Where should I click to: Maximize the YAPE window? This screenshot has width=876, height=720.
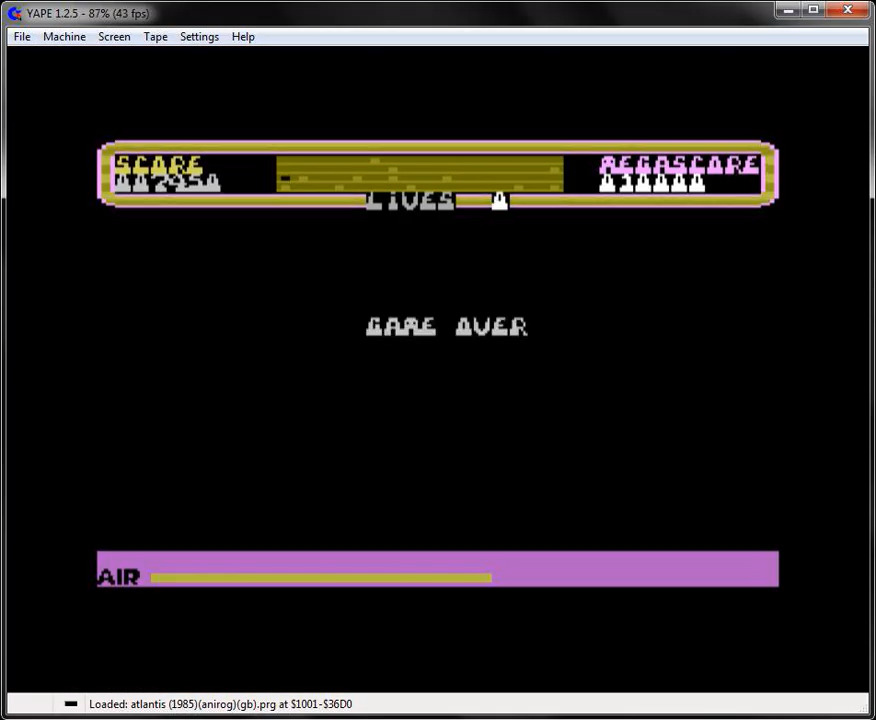coord(813,9)
